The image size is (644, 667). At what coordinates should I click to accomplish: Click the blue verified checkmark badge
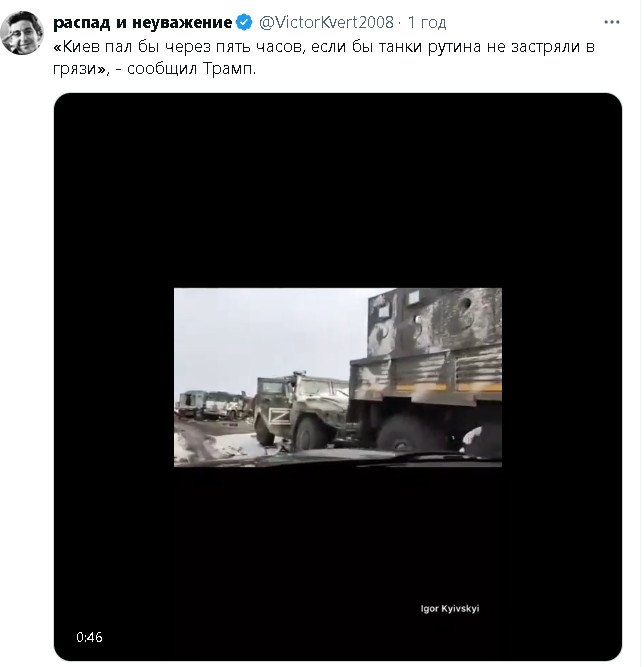pyautogui.click(x=244, y=22)
